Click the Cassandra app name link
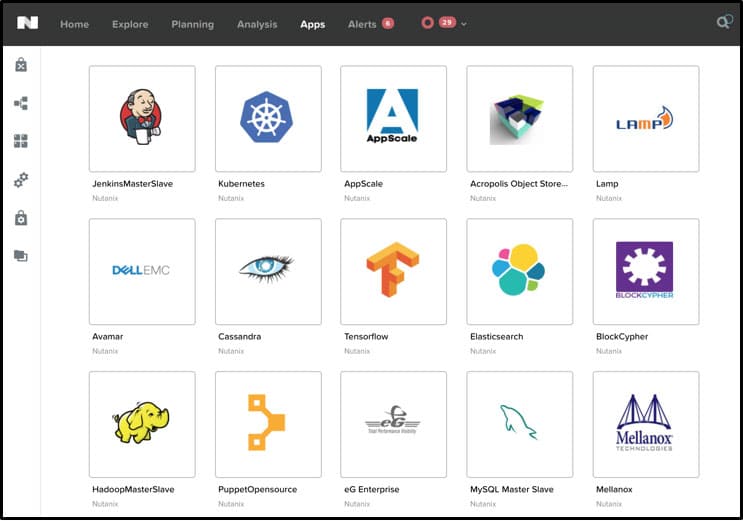743x521 pixels. [240, 337]
